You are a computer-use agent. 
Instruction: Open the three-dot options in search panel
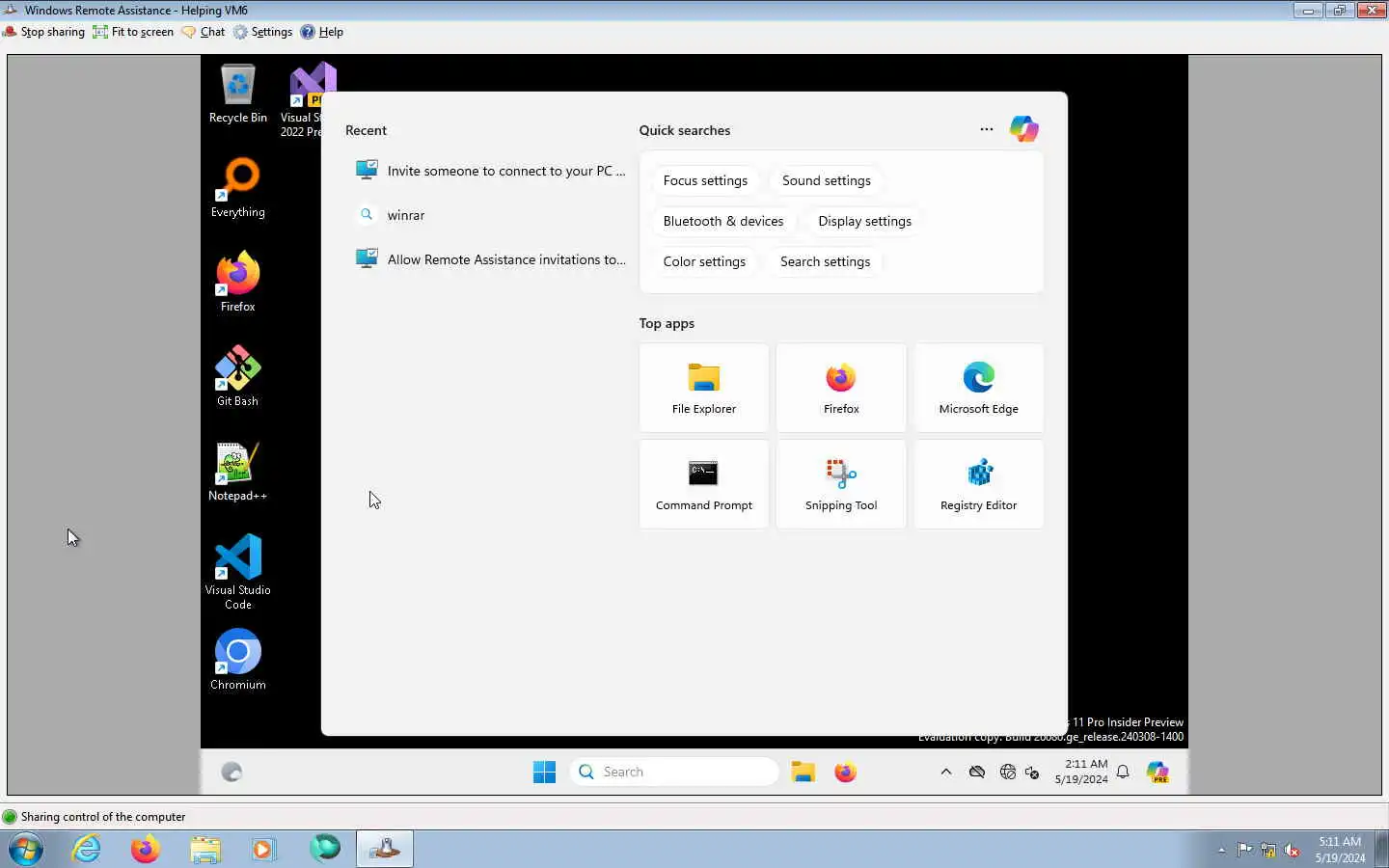(986, 129)
